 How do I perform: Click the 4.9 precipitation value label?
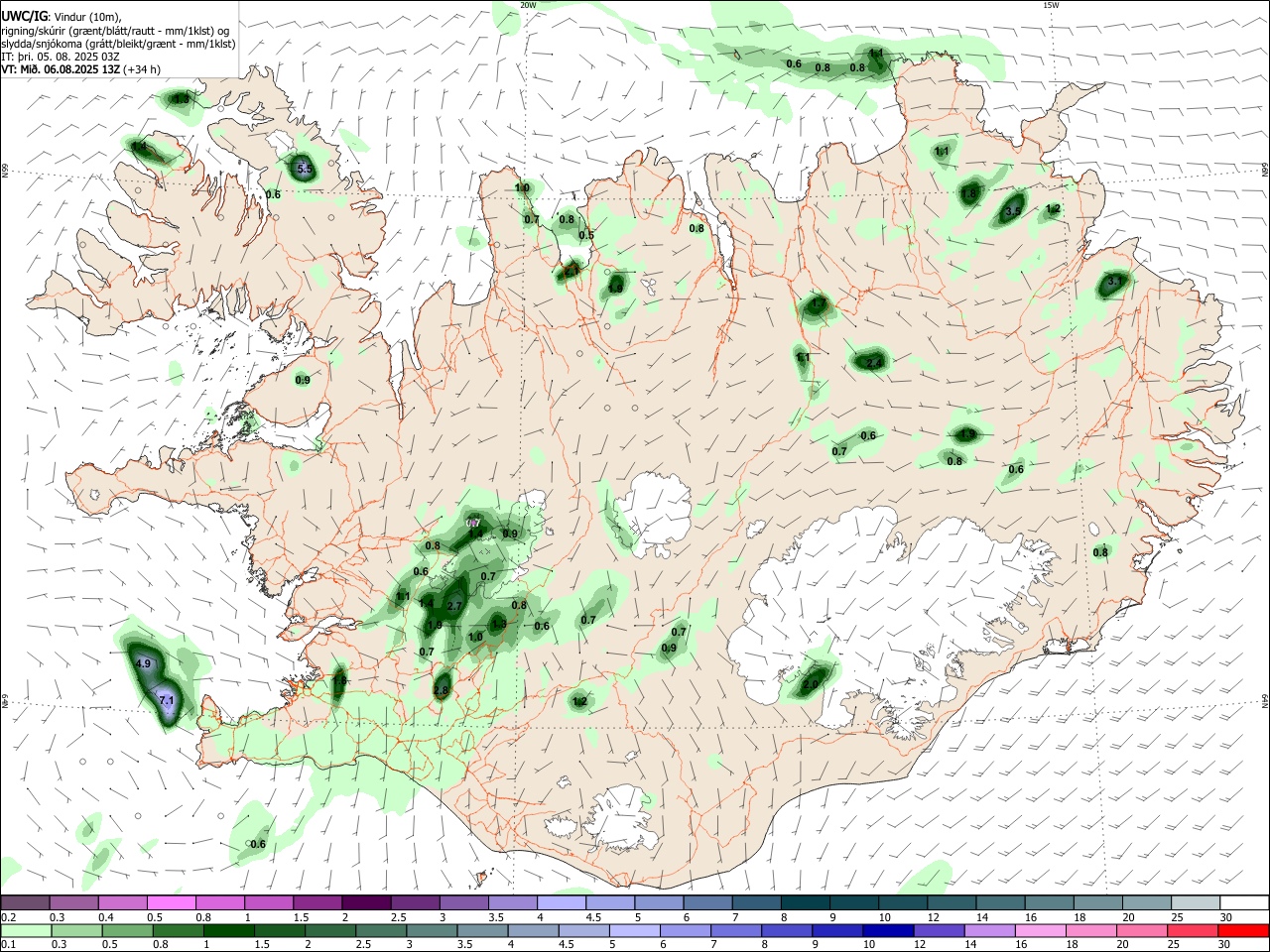pyautogui.click(x=142, y=663)
